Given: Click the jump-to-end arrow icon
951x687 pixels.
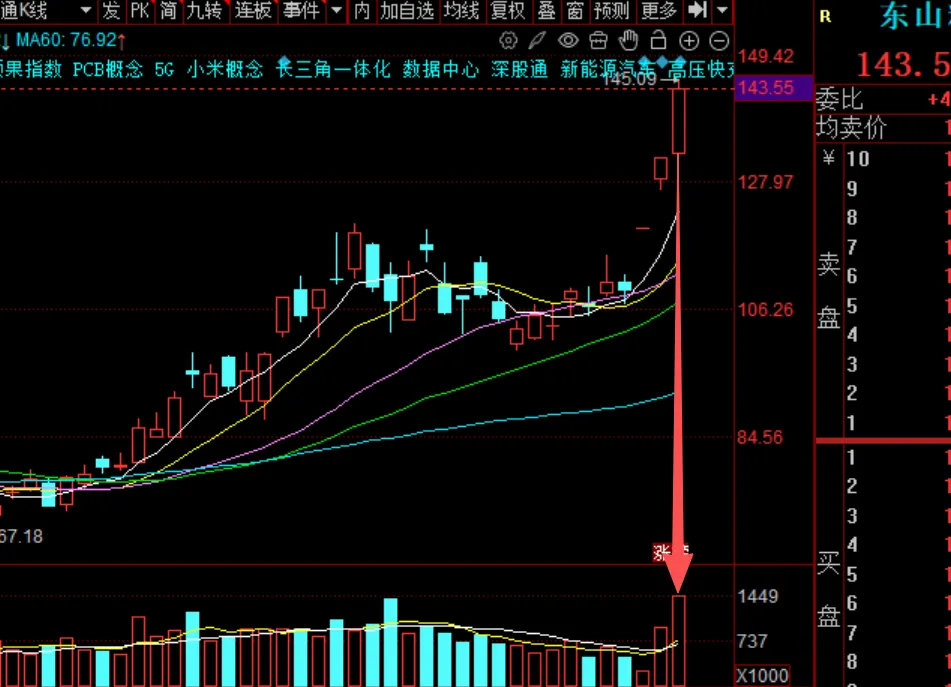Looking at the screenshot, I should (697, 10).
